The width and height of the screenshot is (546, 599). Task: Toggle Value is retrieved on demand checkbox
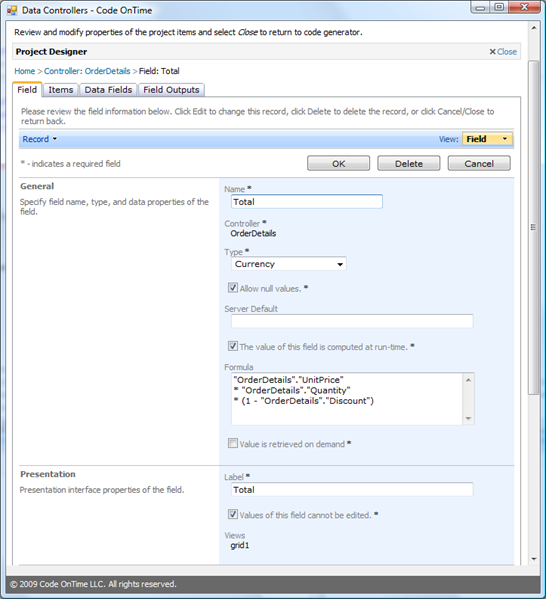tap(233, 443)
